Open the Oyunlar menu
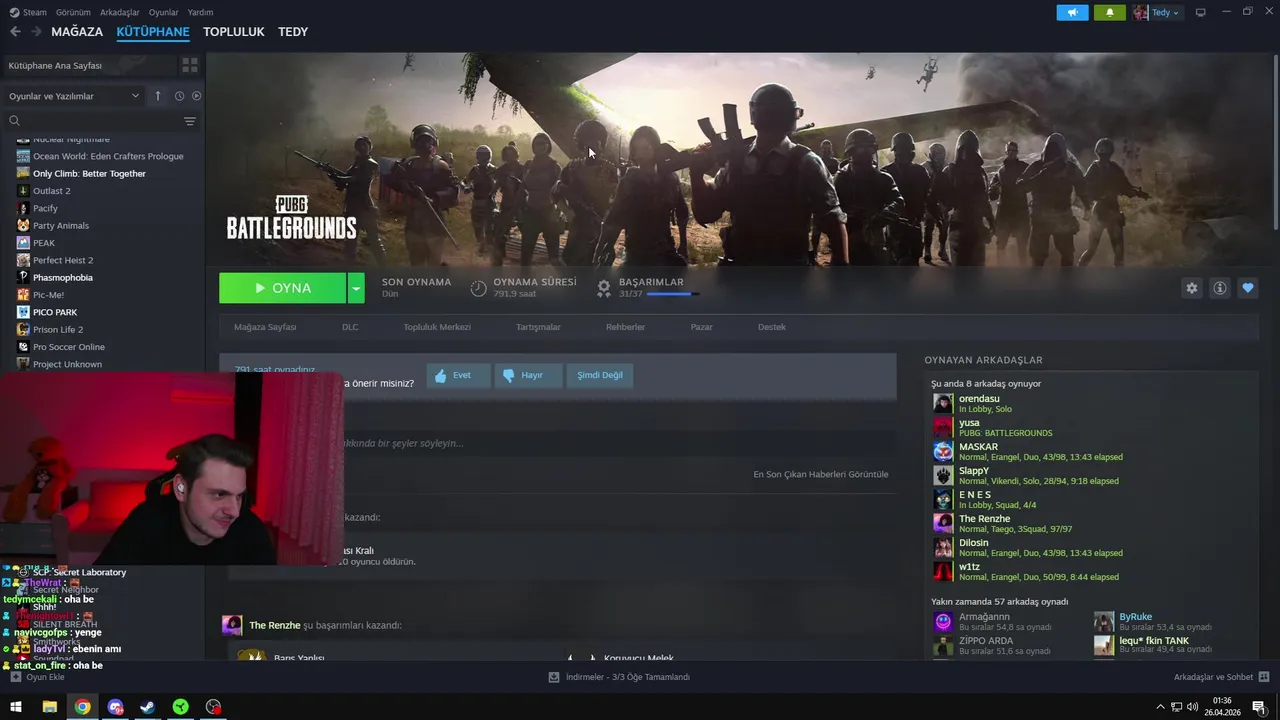 coord(164,12)
